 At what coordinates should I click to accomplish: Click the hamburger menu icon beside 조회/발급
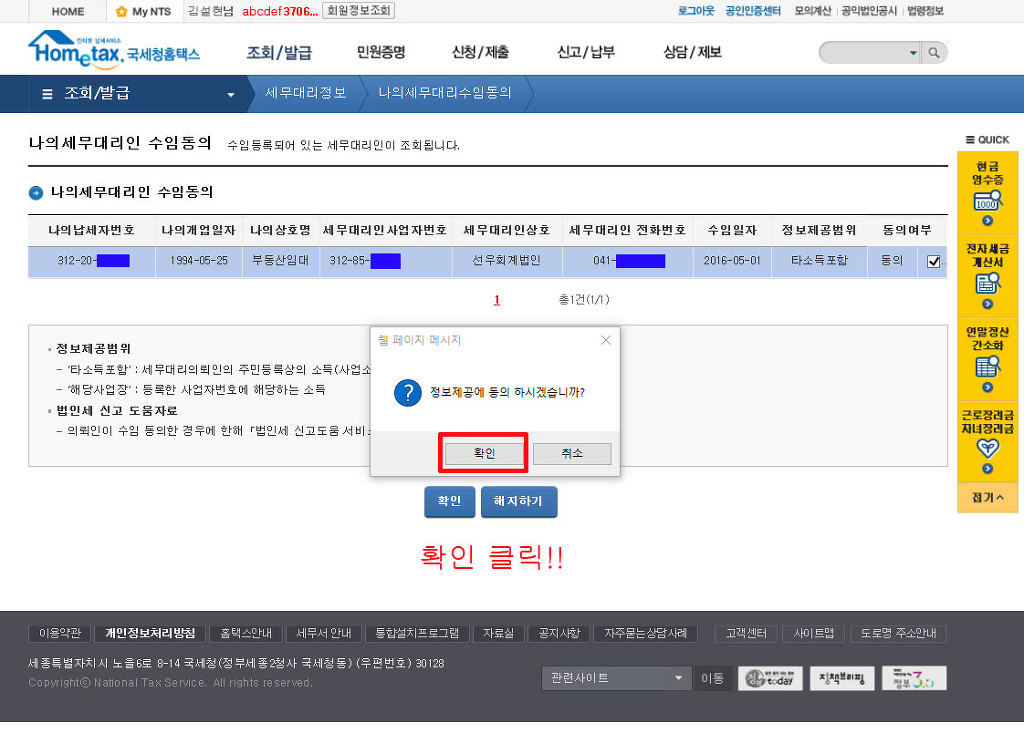click(x=47, y=94)
